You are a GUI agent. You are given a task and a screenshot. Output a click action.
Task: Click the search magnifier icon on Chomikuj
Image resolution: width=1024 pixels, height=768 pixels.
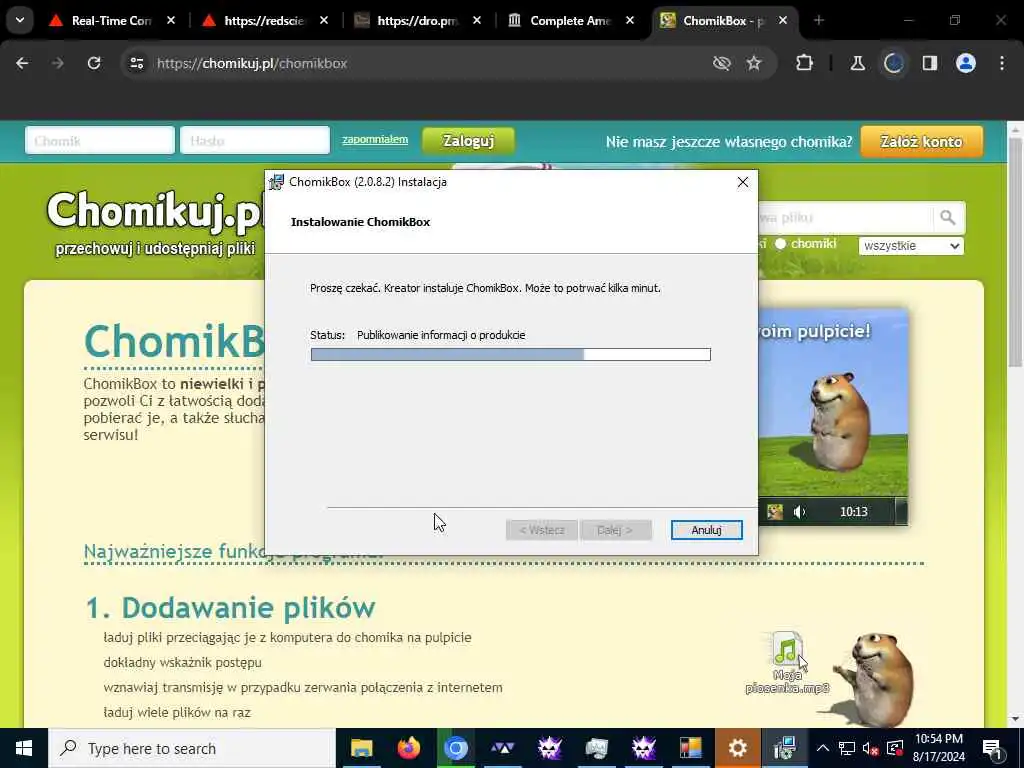948,217
